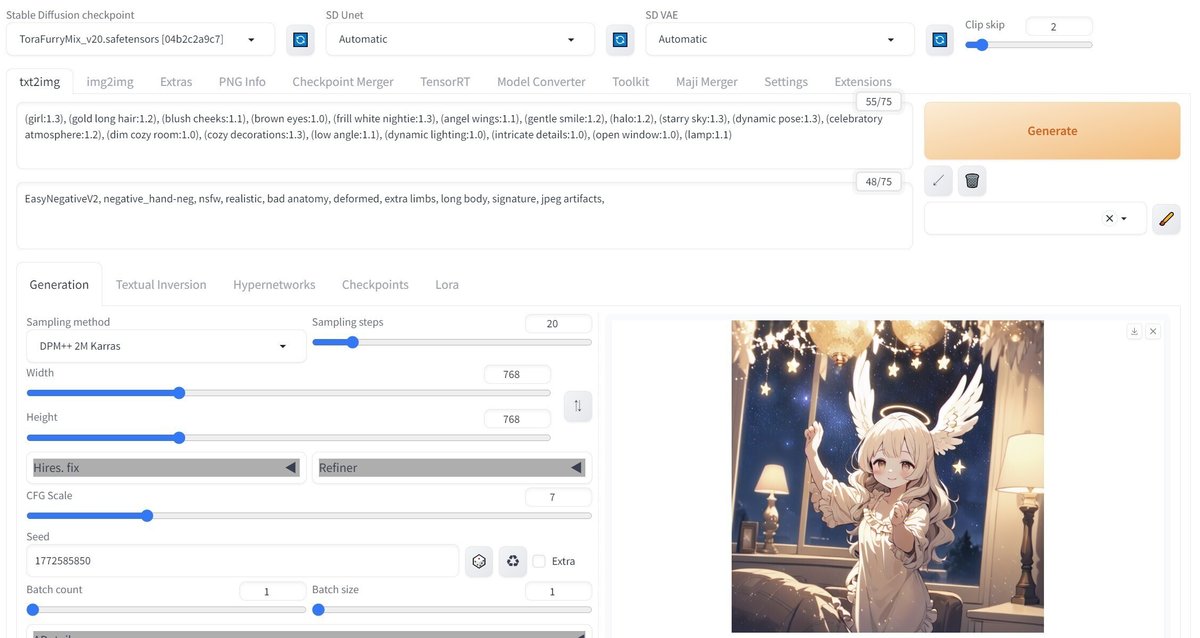Open the Sampling method dropdown
The width and height of the screenshot is (1200, 638).
(165, 345)
